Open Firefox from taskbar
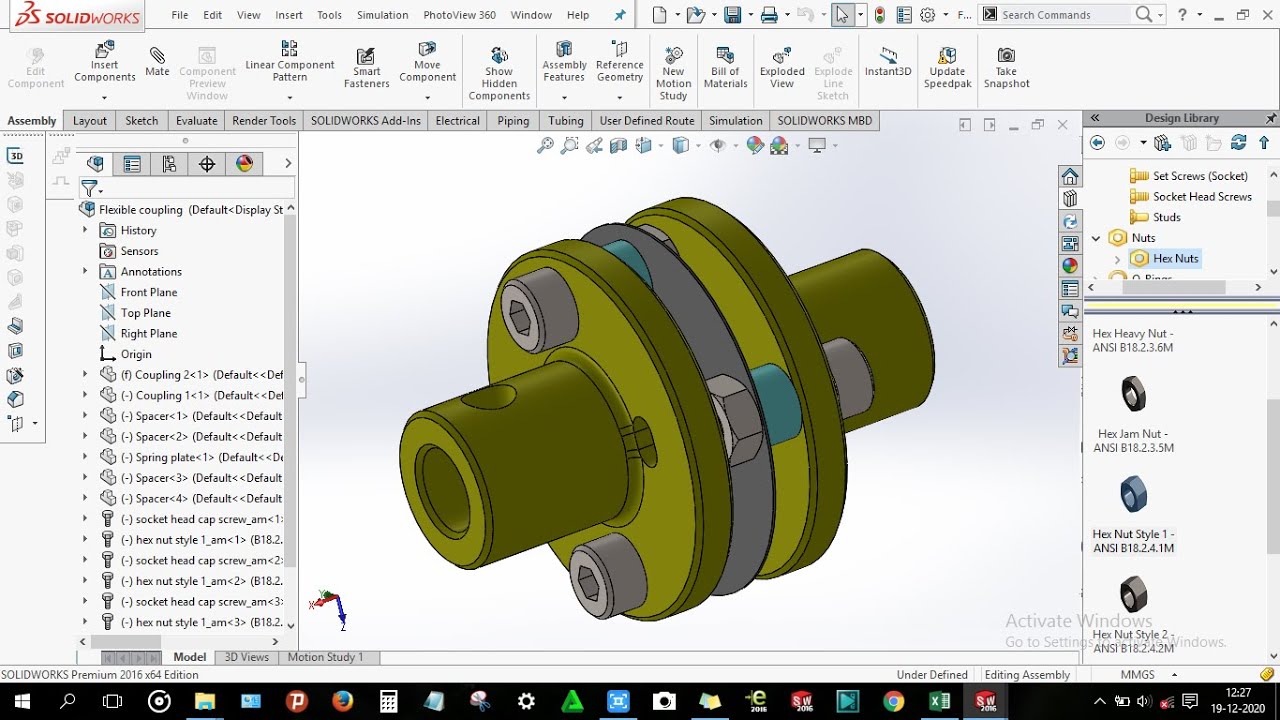Screen dimensions: 1280x720 342,701
